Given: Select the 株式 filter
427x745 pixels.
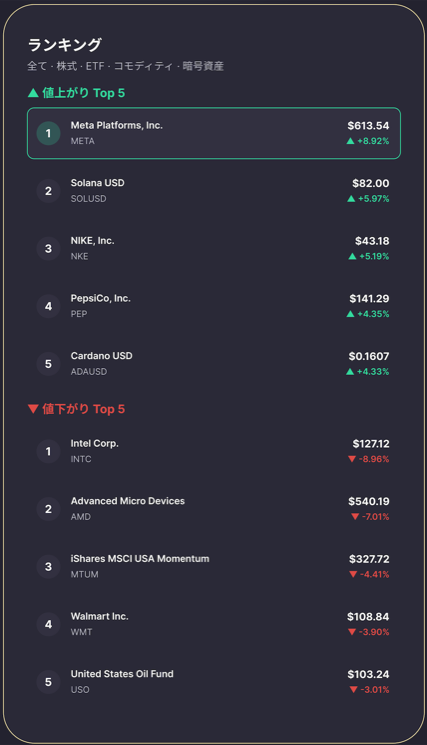Looking at the screenshot, I should (66, 66).
